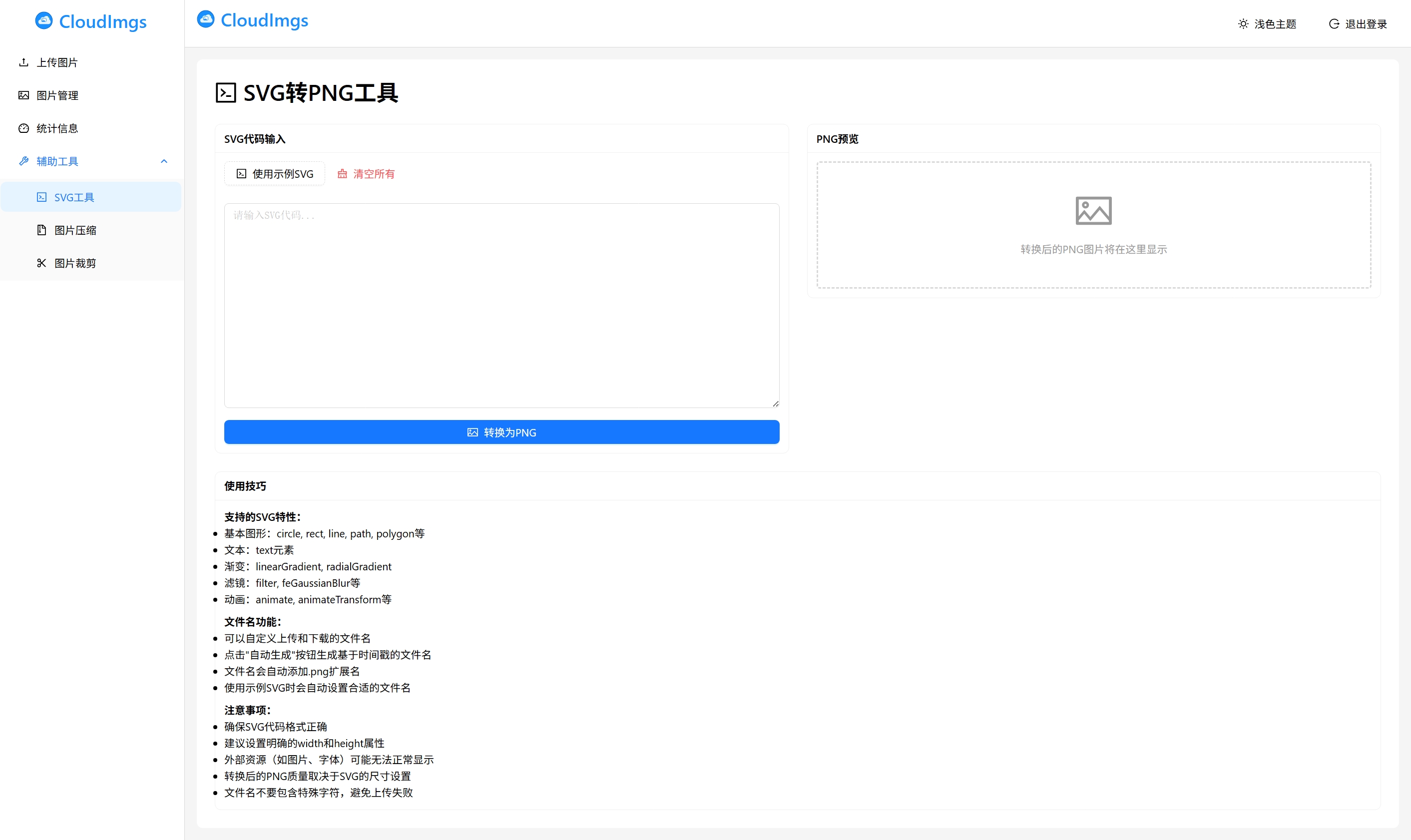Click the dashed PNG preview placeholder area
This screenshot has width=1411, height=840.
pyautogui.click(x=1093, y=225)
